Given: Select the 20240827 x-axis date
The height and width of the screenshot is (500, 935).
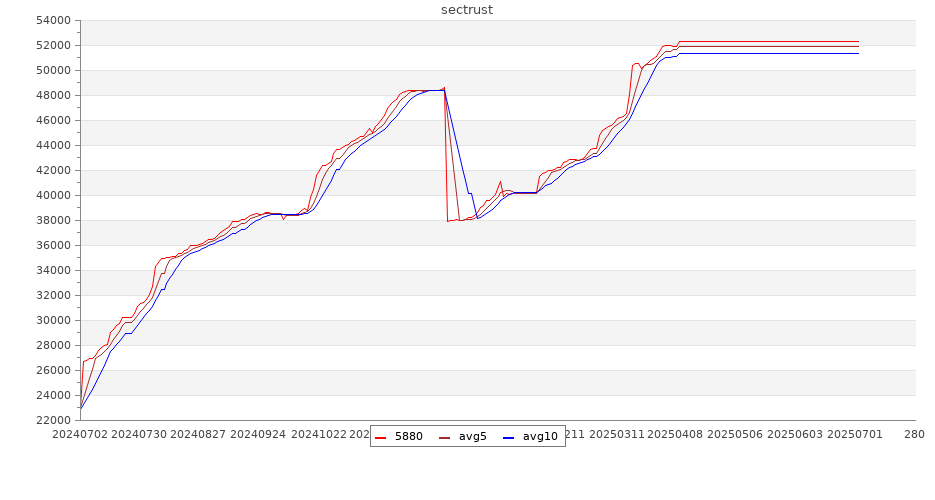Looking at the screenshot, I should tap(197, 434).
